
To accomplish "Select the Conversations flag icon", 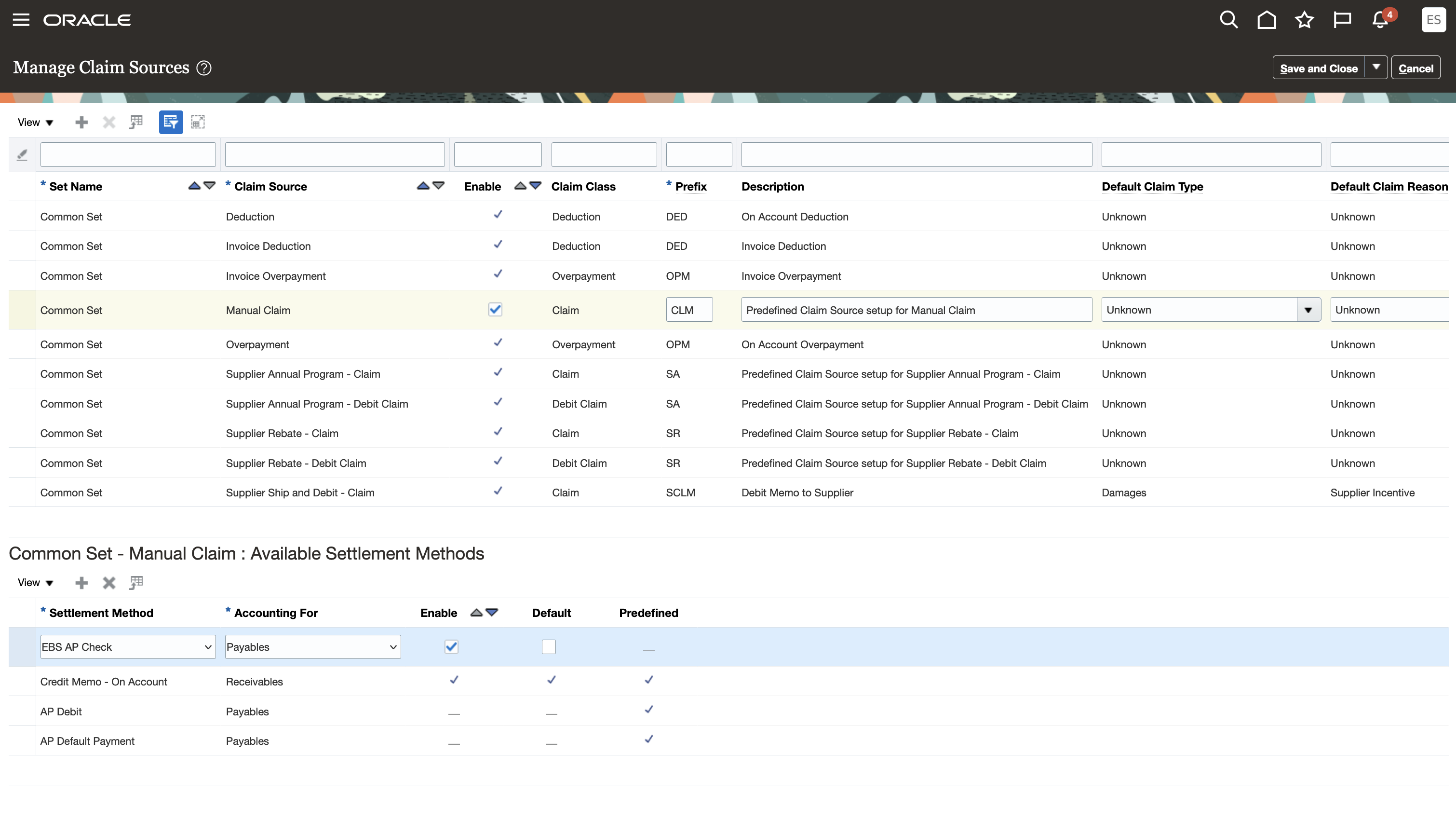I will [1342, 19].
